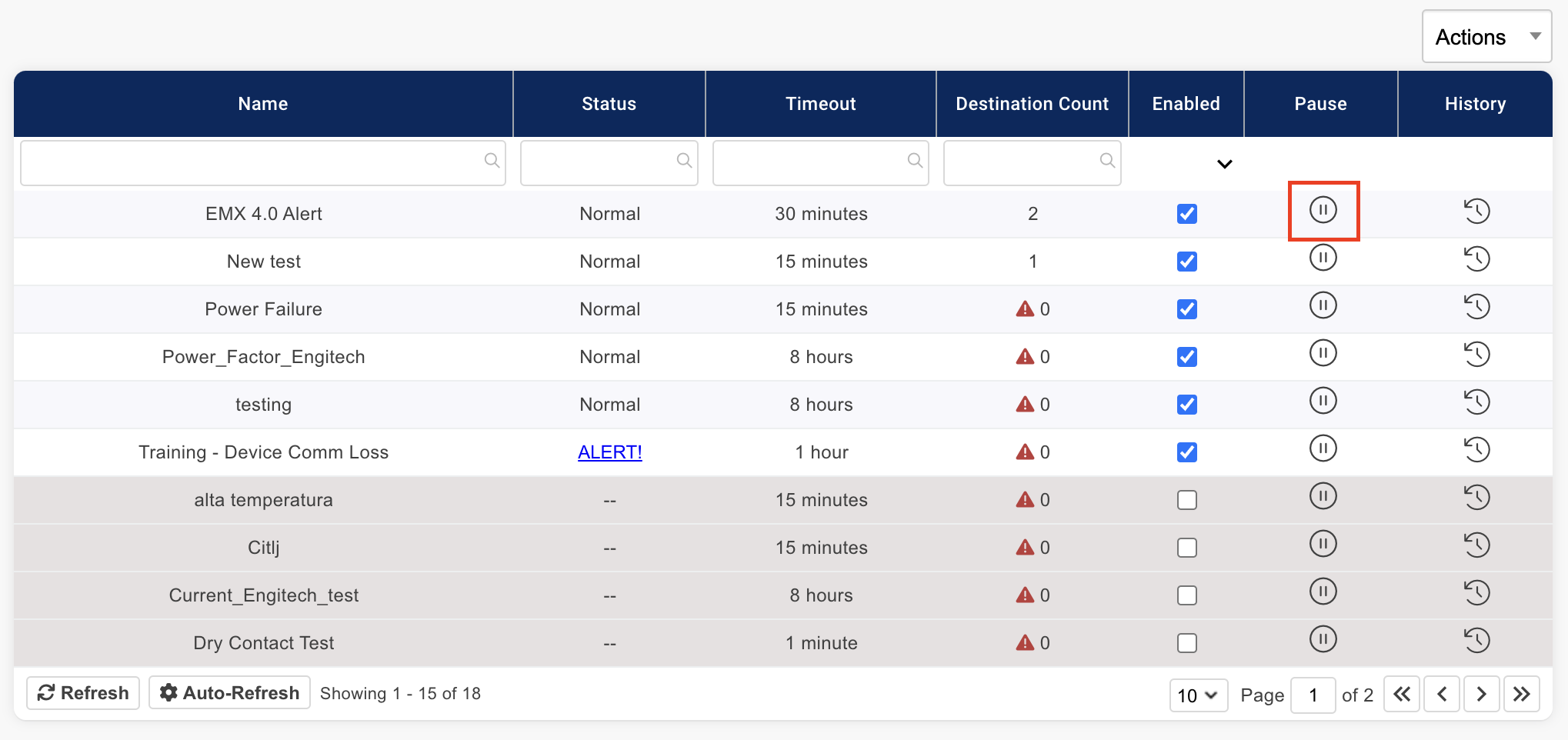Expand the Enabled column filter
The height and width of the screenshot is (740, 1568).
[x=1224, y=163]
